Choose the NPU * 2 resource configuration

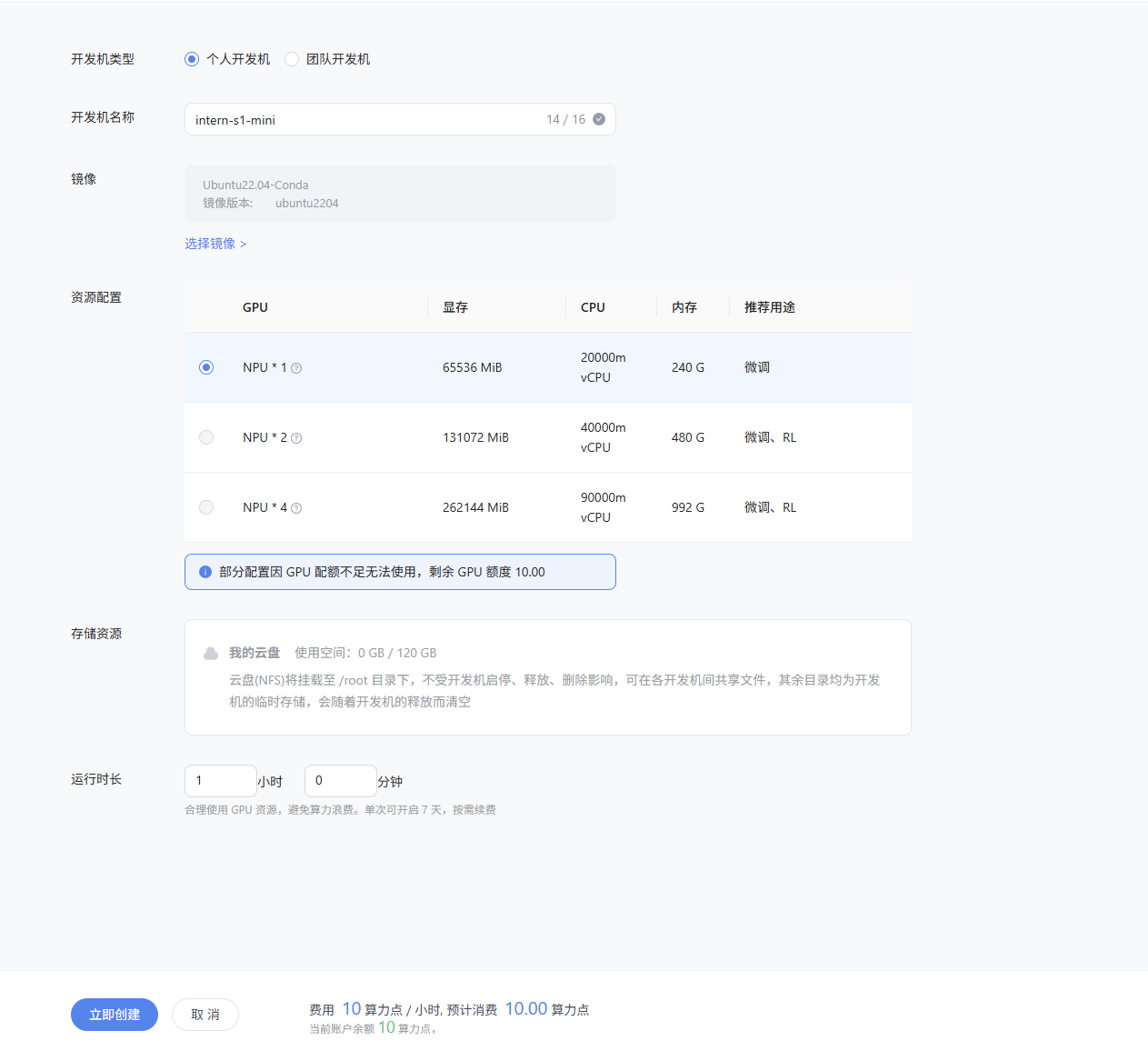coord(206,437)
